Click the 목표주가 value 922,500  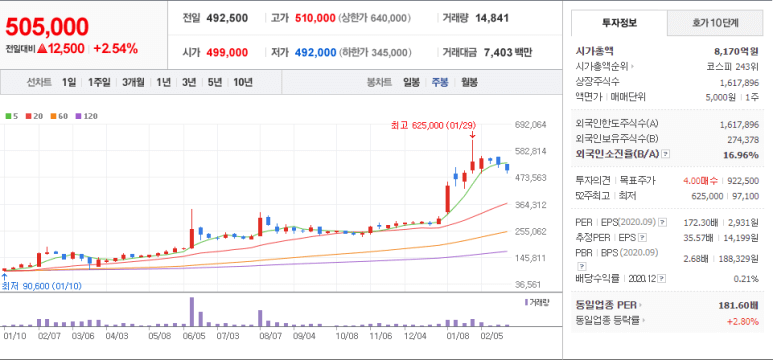point(743,180)
